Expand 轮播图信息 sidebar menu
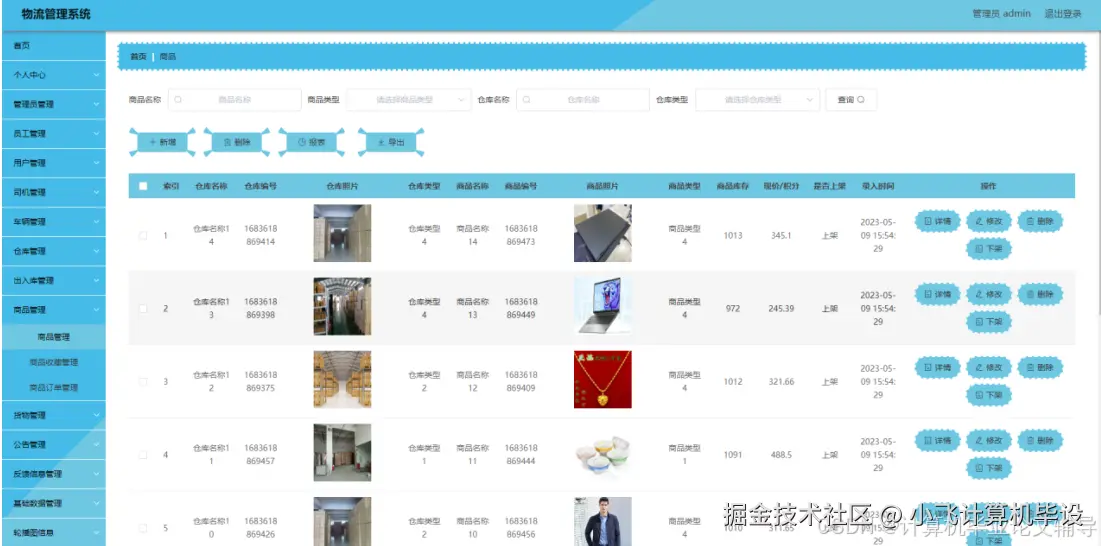Image resolution: width=1101 pixels, height=546 pixels. 53,533
